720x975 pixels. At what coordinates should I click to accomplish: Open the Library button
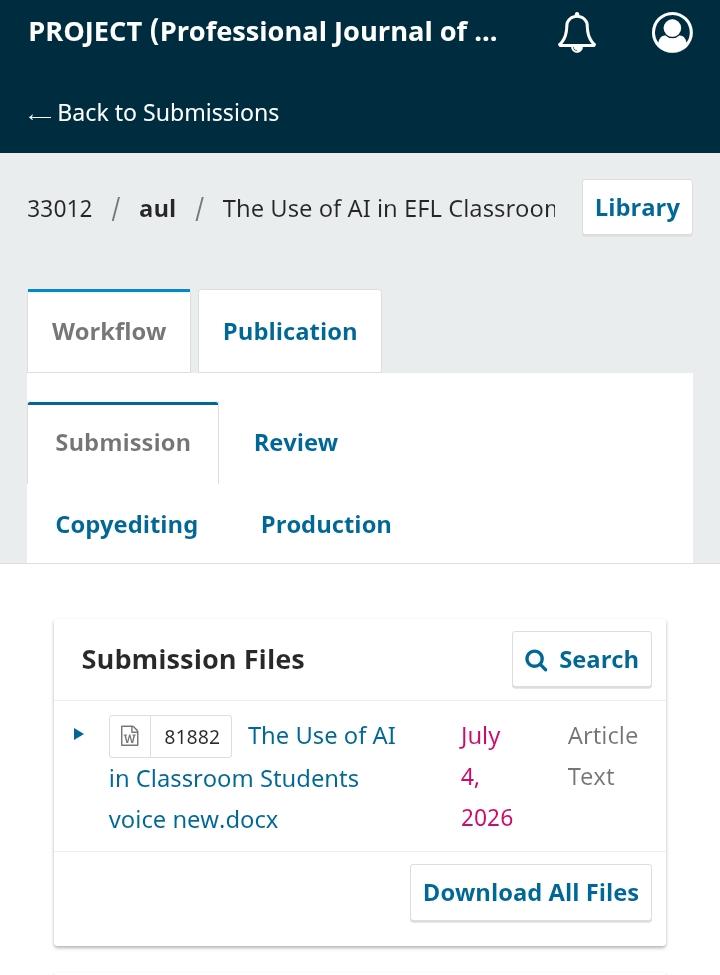tap(637, 208)
